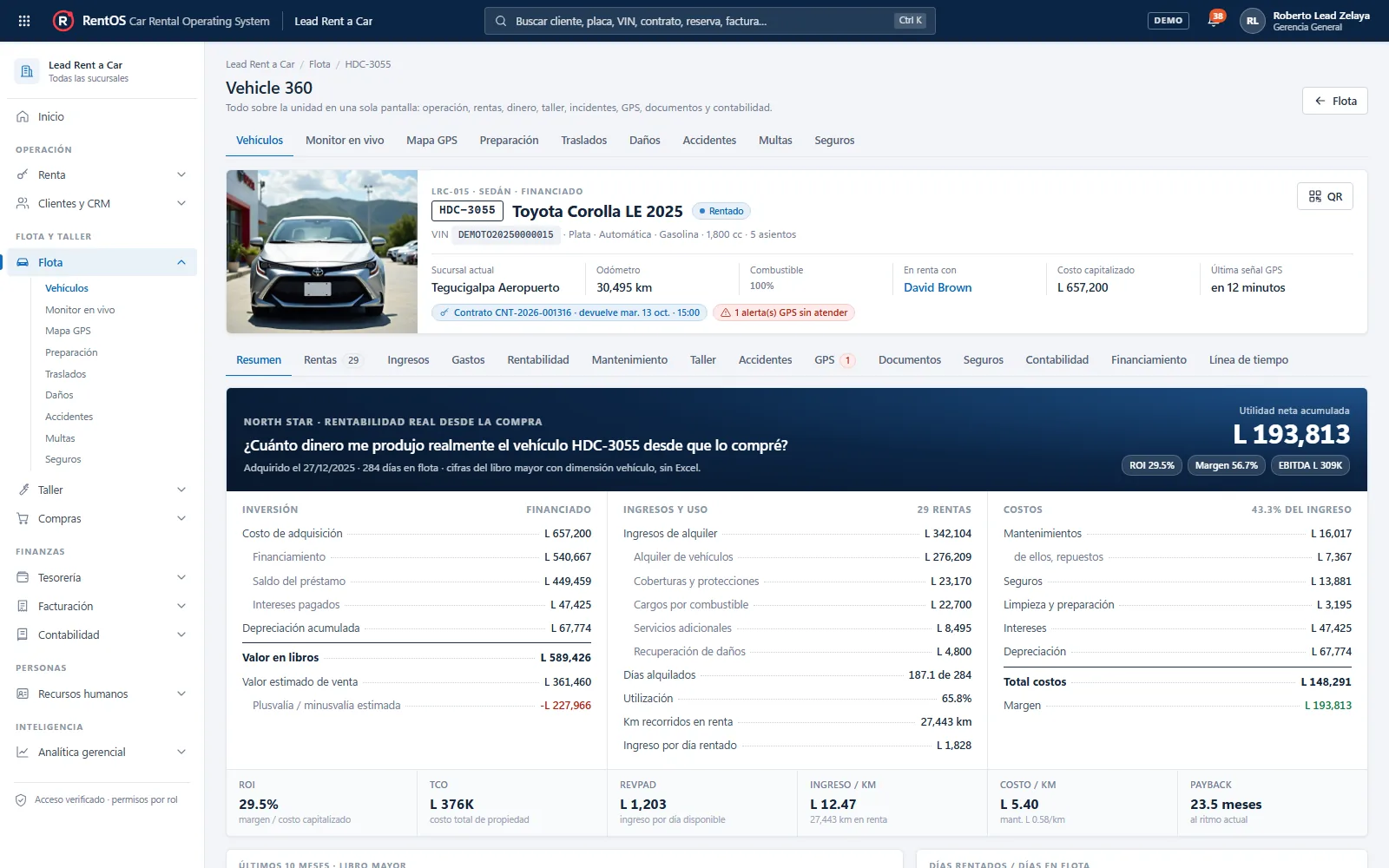
Task: Open notifications bell with 38 badge
Action: [x=1215, y=20]
